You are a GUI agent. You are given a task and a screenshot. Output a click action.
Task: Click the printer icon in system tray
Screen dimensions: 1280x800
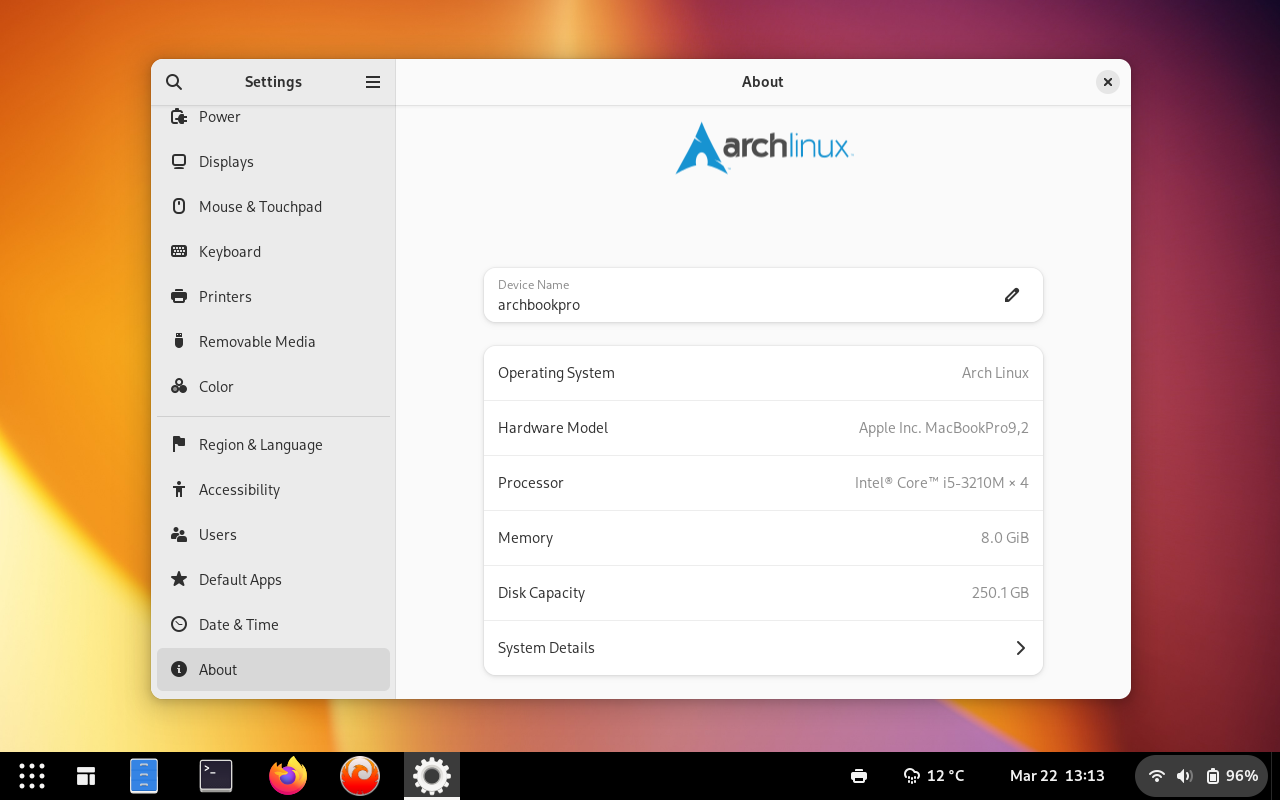tap(858, 776)
